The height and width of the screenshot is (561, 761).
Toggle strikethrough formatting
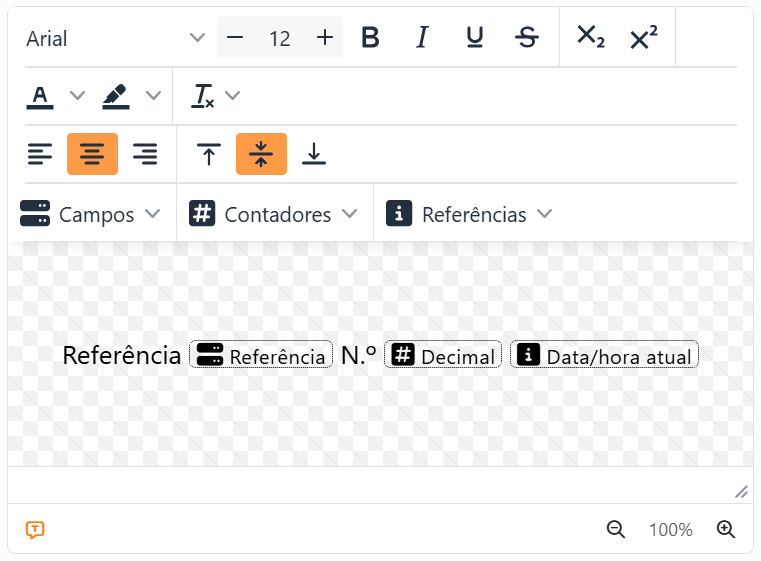(x=527, y=37)
